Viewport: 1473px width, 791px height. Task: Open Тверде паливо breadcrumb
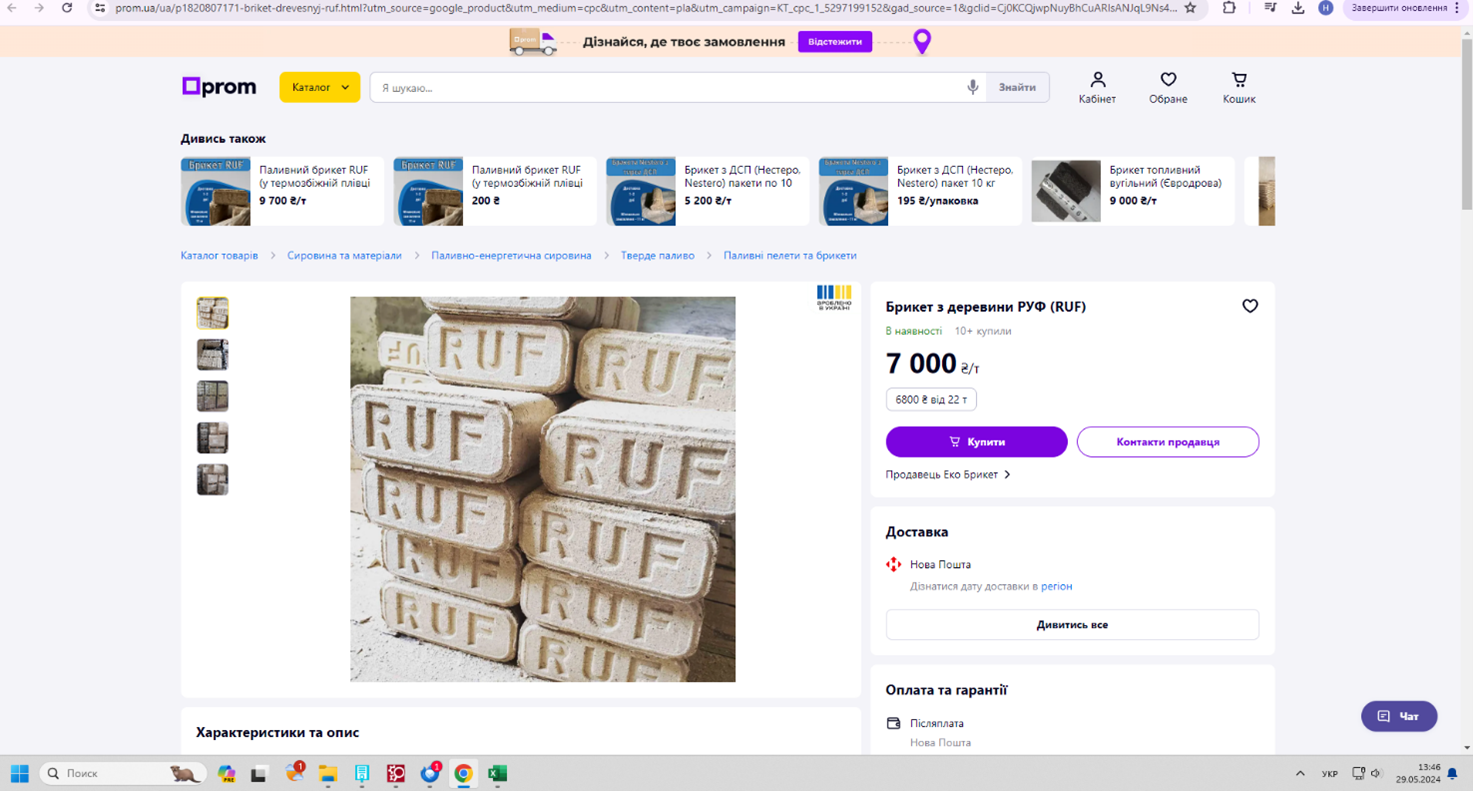657,255
